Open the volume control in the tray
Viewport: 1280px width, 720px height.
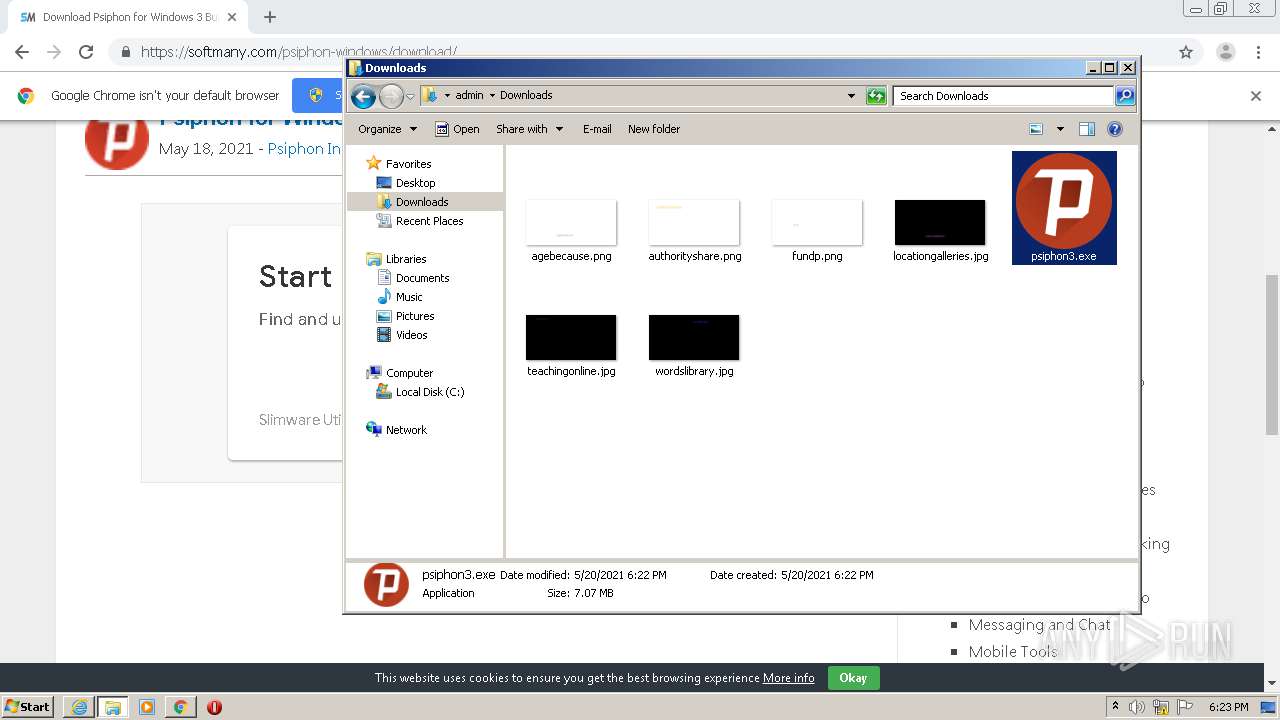[1137, 707]
